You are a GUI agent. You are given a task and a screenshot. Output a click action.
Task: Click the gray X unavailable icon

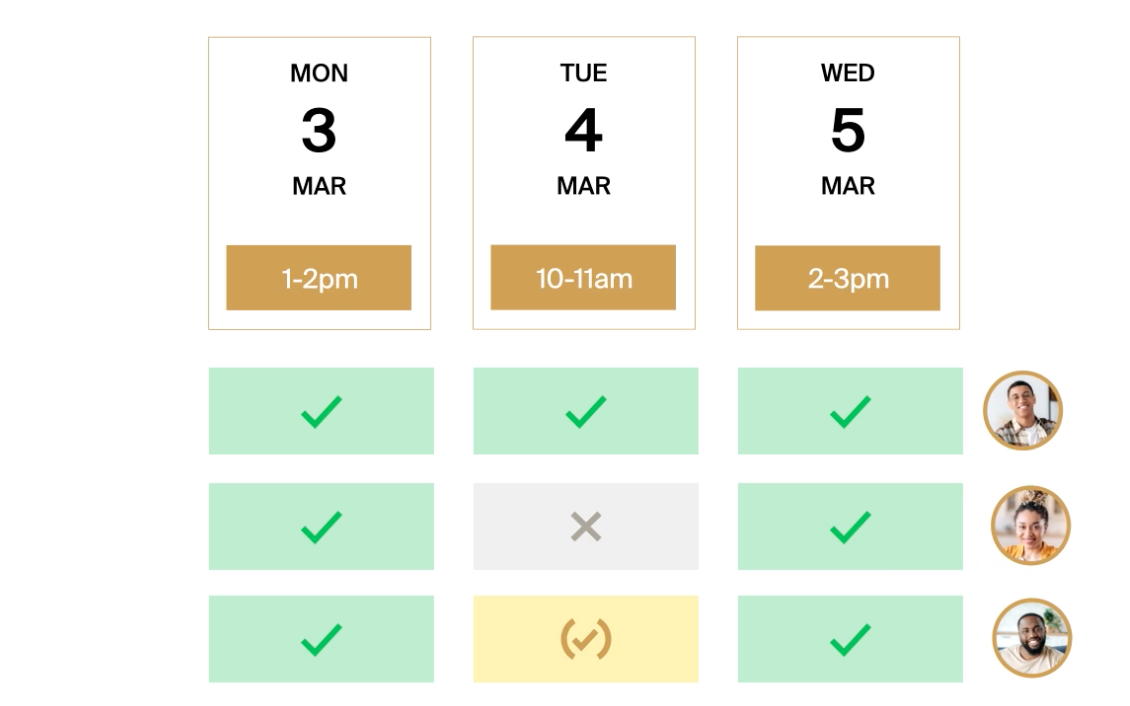585,527
